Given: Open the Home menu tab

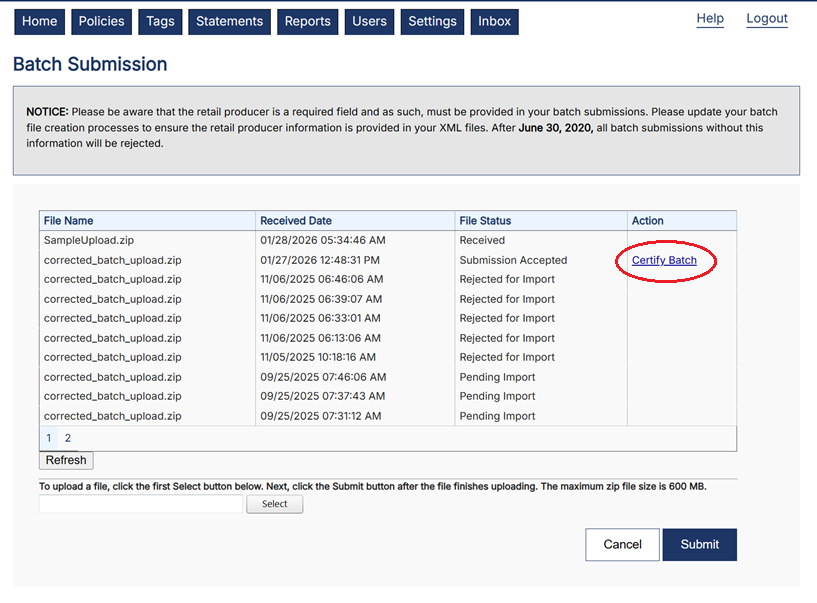Looking at the screenshot, I should [40, 21].
